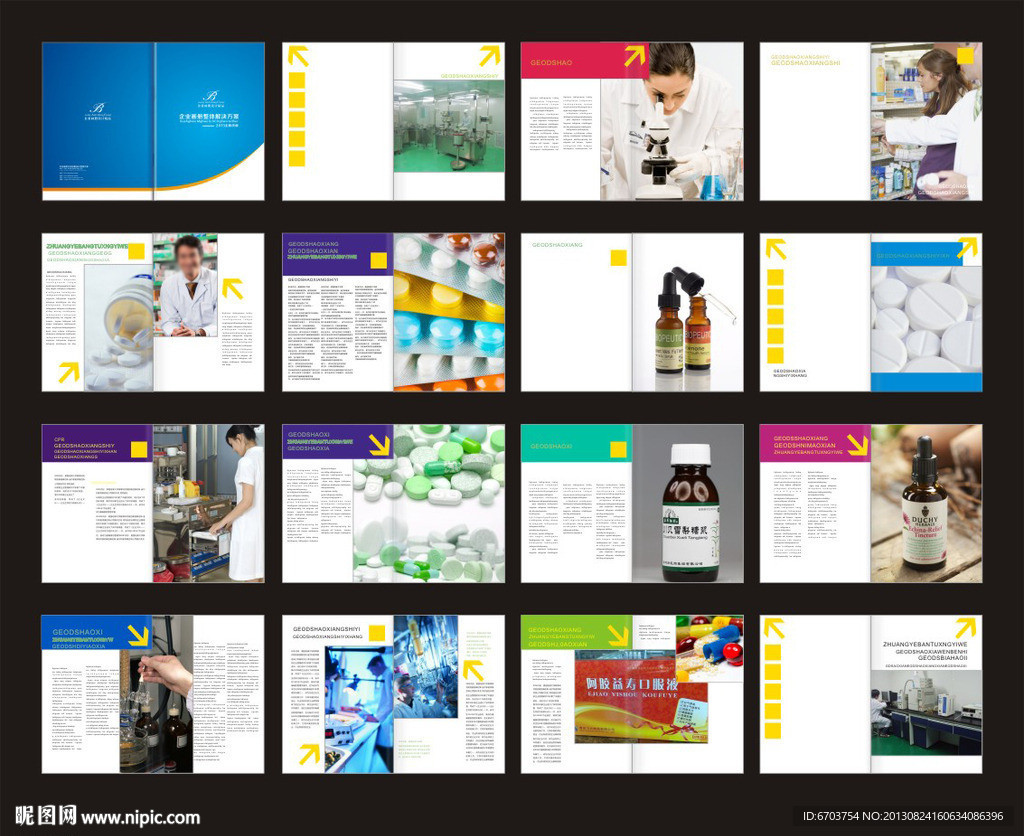Viewport: 1024px width, 836px height.
Task: Select the purple GEODSHAOXIANG header block
Action: click(338, 253)
